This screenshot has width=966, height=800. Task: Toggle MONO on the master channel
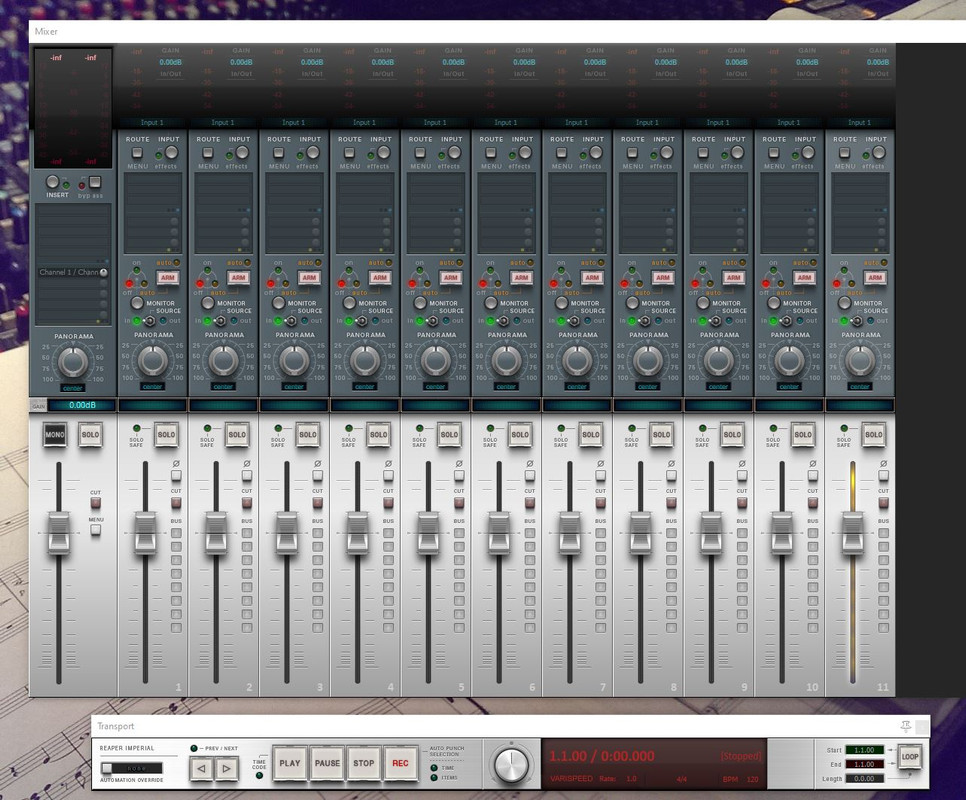(x=55, y=434)
